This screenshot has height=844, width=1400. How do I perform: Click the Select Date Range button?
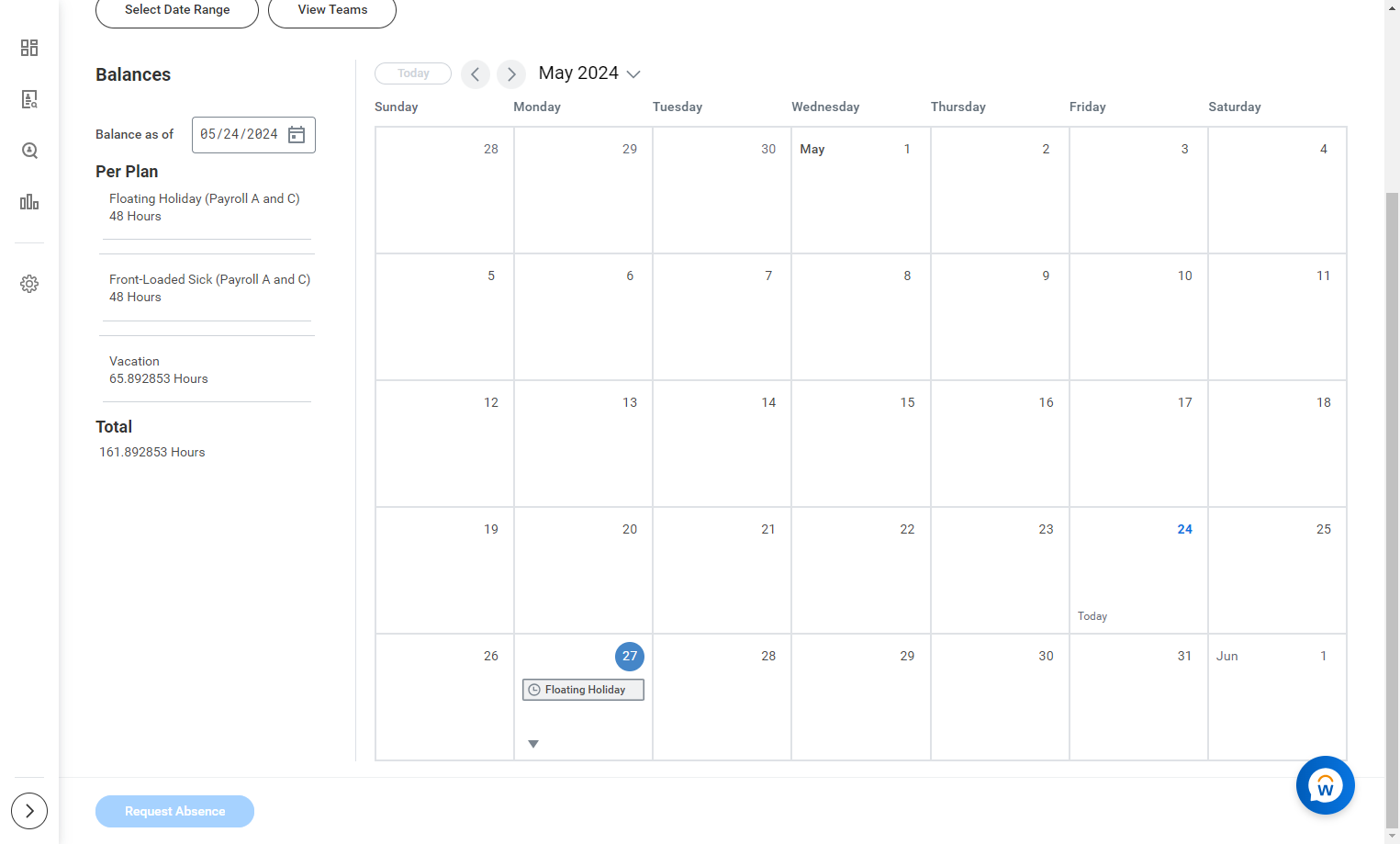(x=177, y=10)
